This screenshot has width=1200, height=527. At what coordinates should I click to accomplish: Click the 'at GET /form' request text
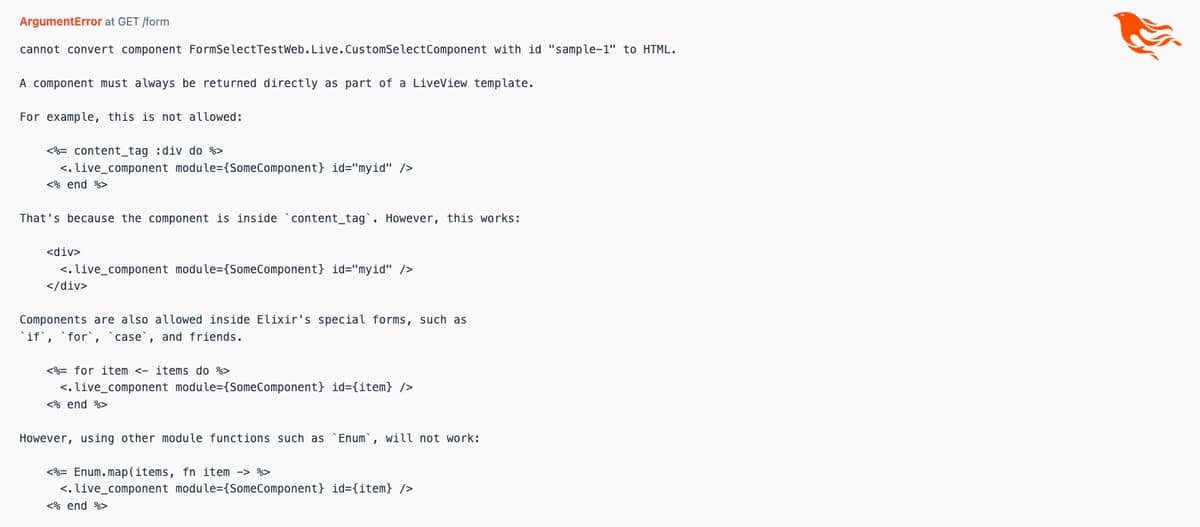(137, 21)
